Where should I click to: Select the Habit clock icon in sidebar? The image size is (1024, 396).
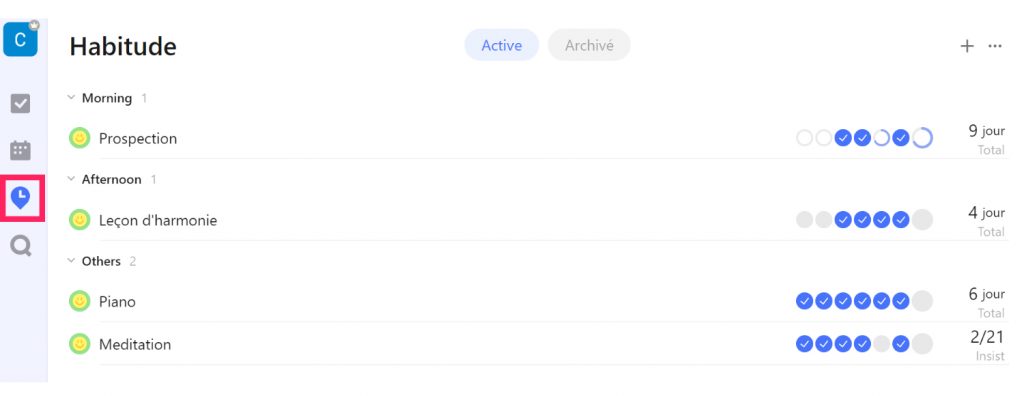click(x=21, y=197)
